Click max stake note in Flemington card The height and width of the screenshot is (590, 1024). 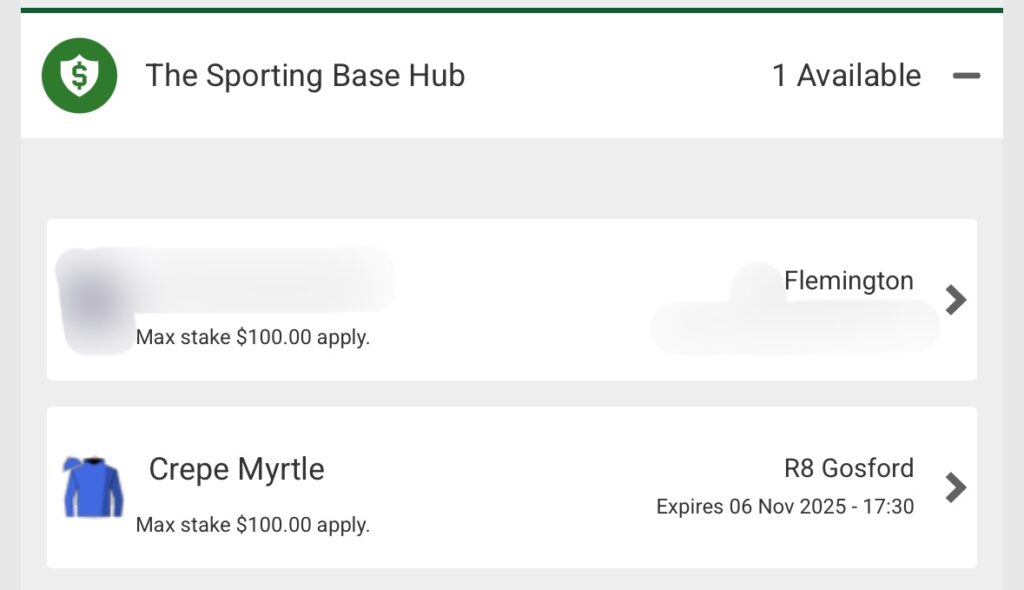tap(253, 338)
